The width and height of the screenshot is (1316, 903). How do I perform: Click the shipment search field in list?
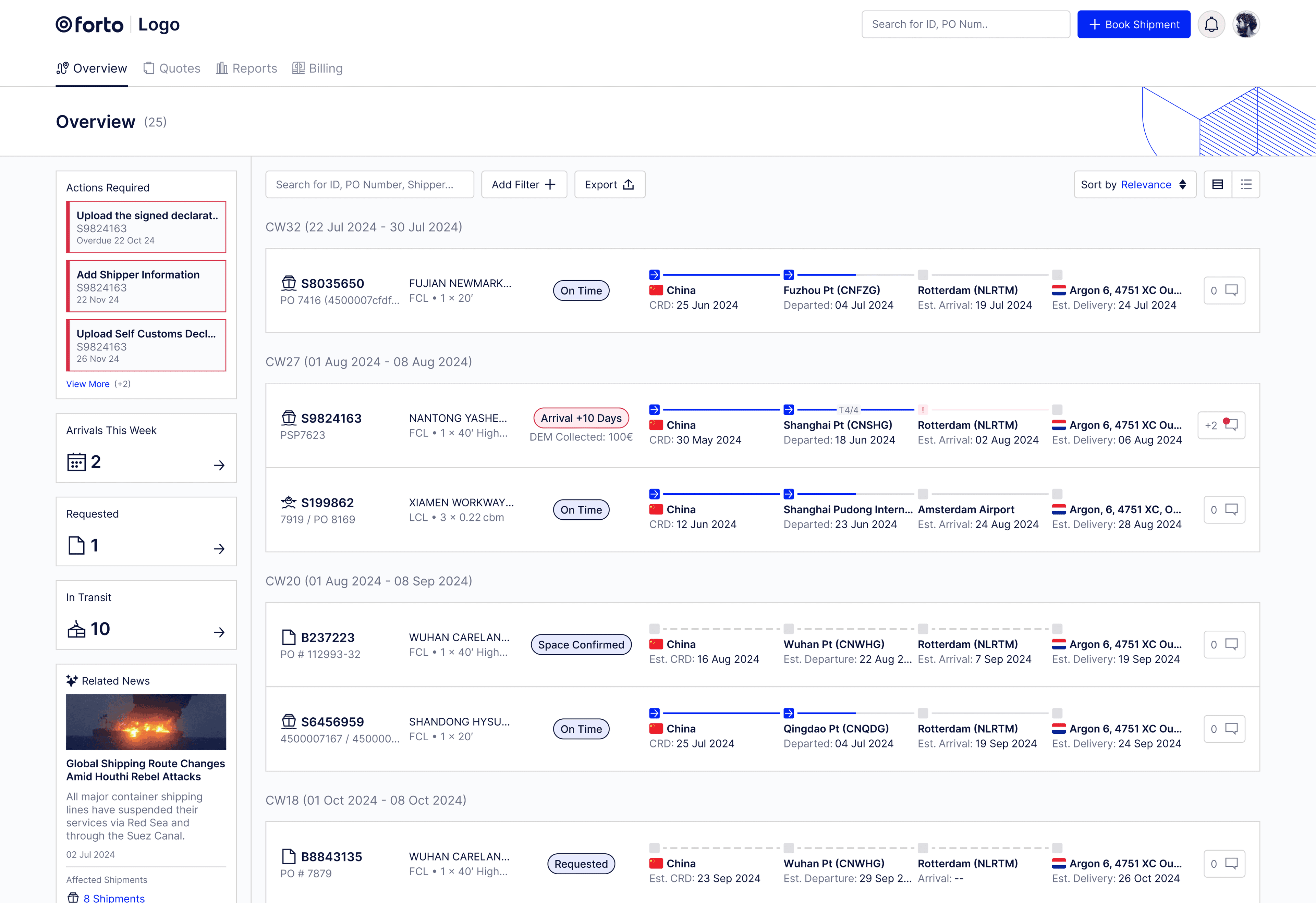[x=369, y=185]
